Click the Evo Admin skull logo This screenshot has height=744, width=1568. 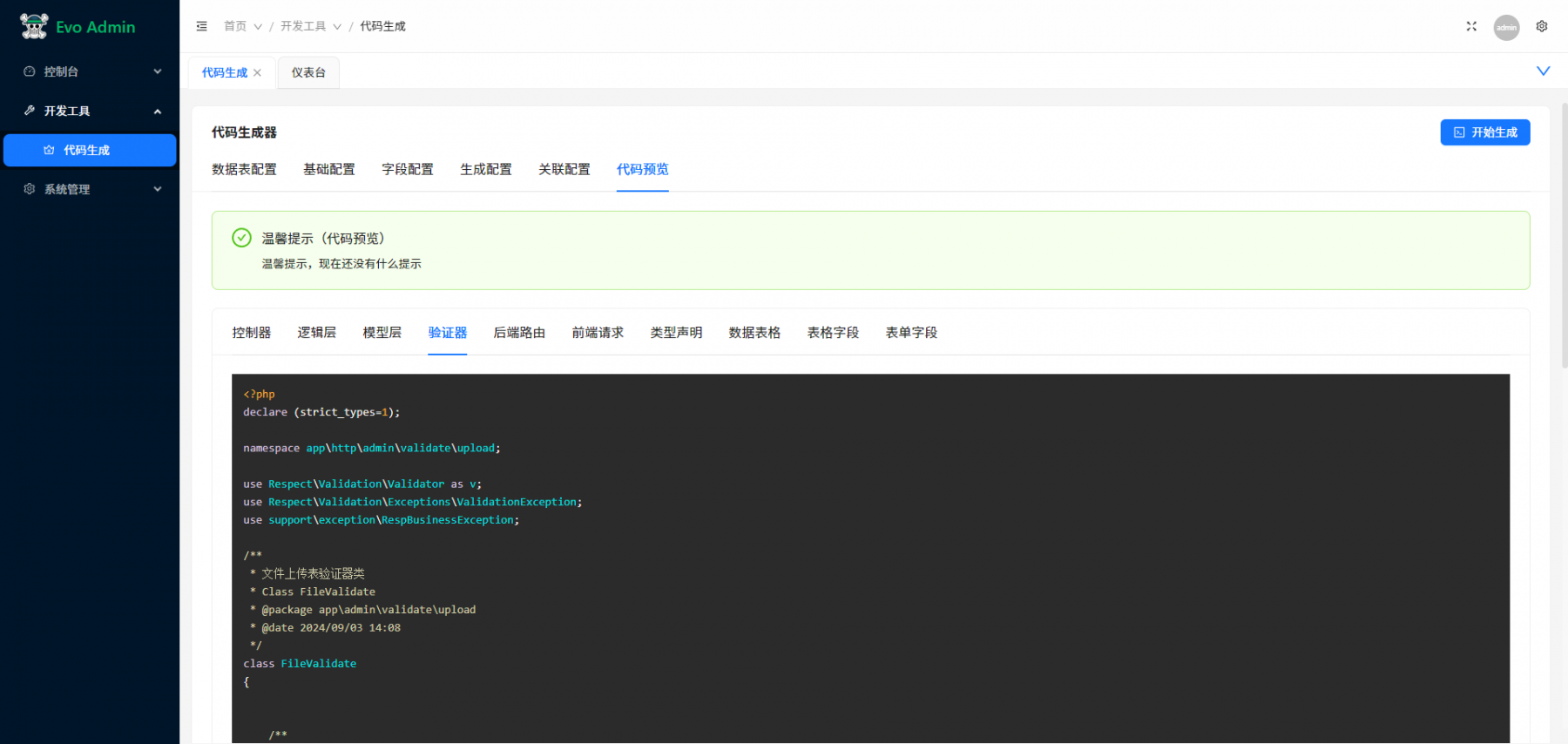[x=34, y=26]
